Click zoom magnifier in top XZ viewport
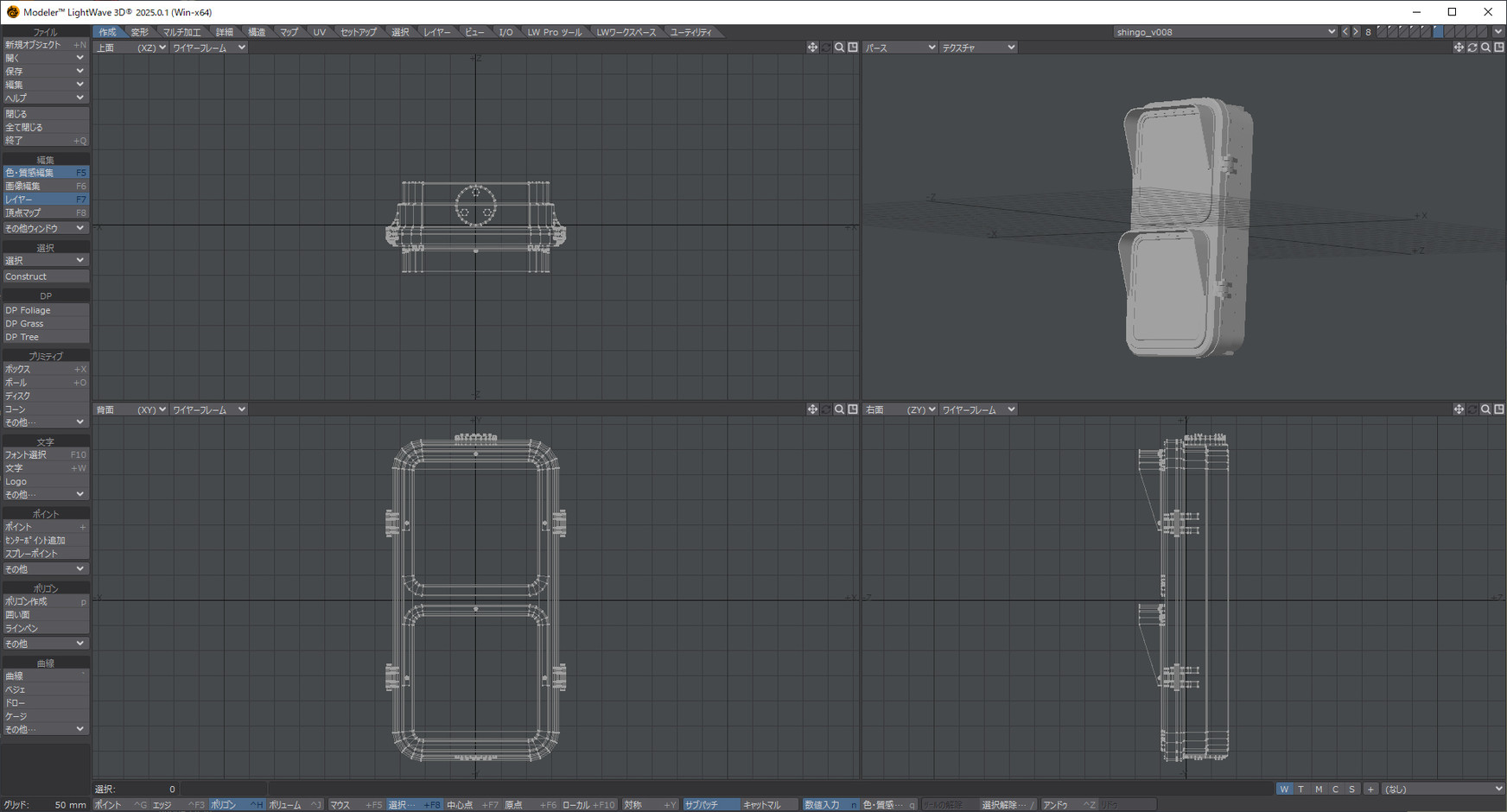The width and height of the screenshot is (1507, 812). [x=839, y=48]
